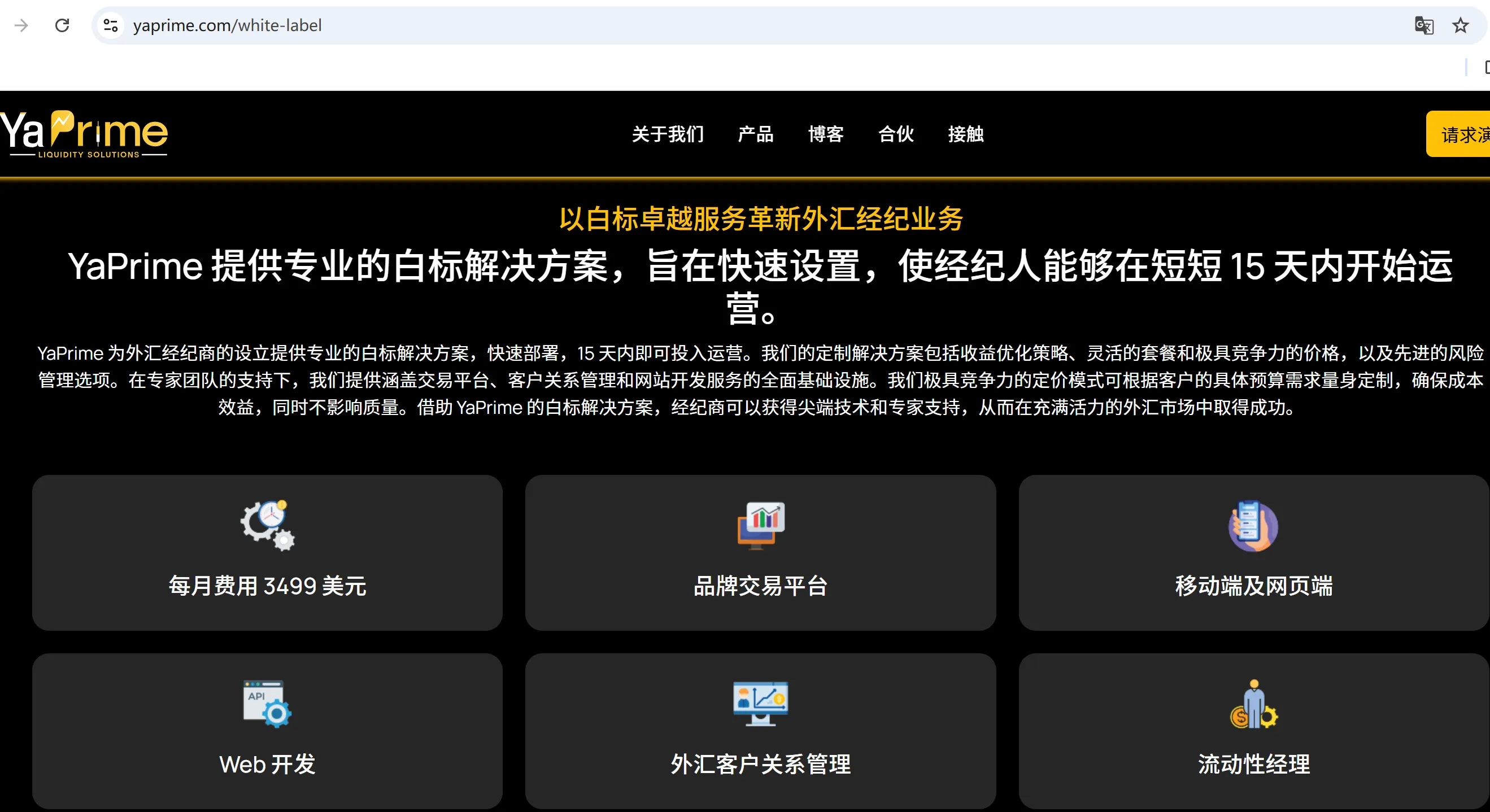Screen dimensions: 1490x812
Task: Click the large YaPrime 提供专业的白标解决方案 headline
Action: [760, 287]
